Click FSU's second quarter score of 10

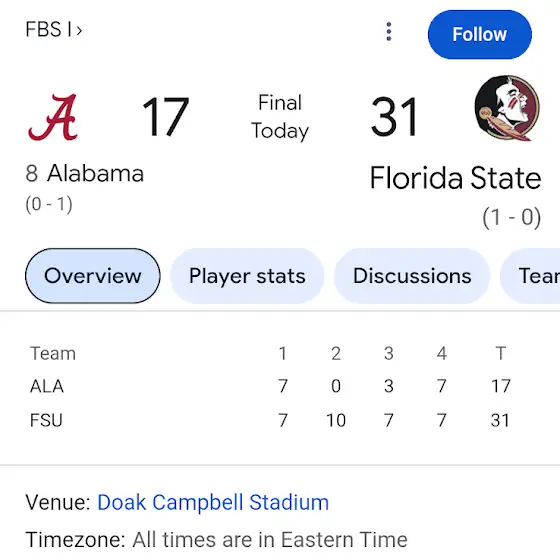click(336, 420)
